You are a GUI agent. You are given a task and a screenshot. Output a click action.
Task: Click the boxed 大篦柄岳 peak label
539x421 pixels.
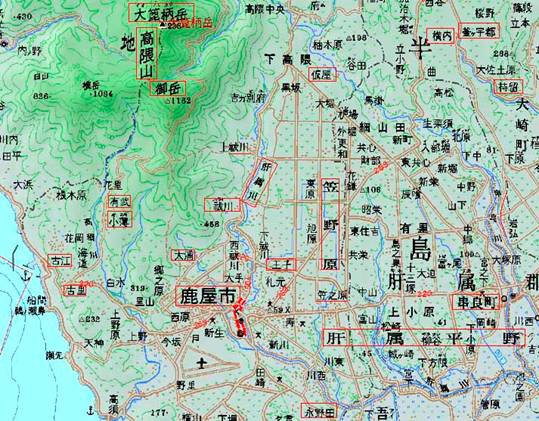pos(161,13)
